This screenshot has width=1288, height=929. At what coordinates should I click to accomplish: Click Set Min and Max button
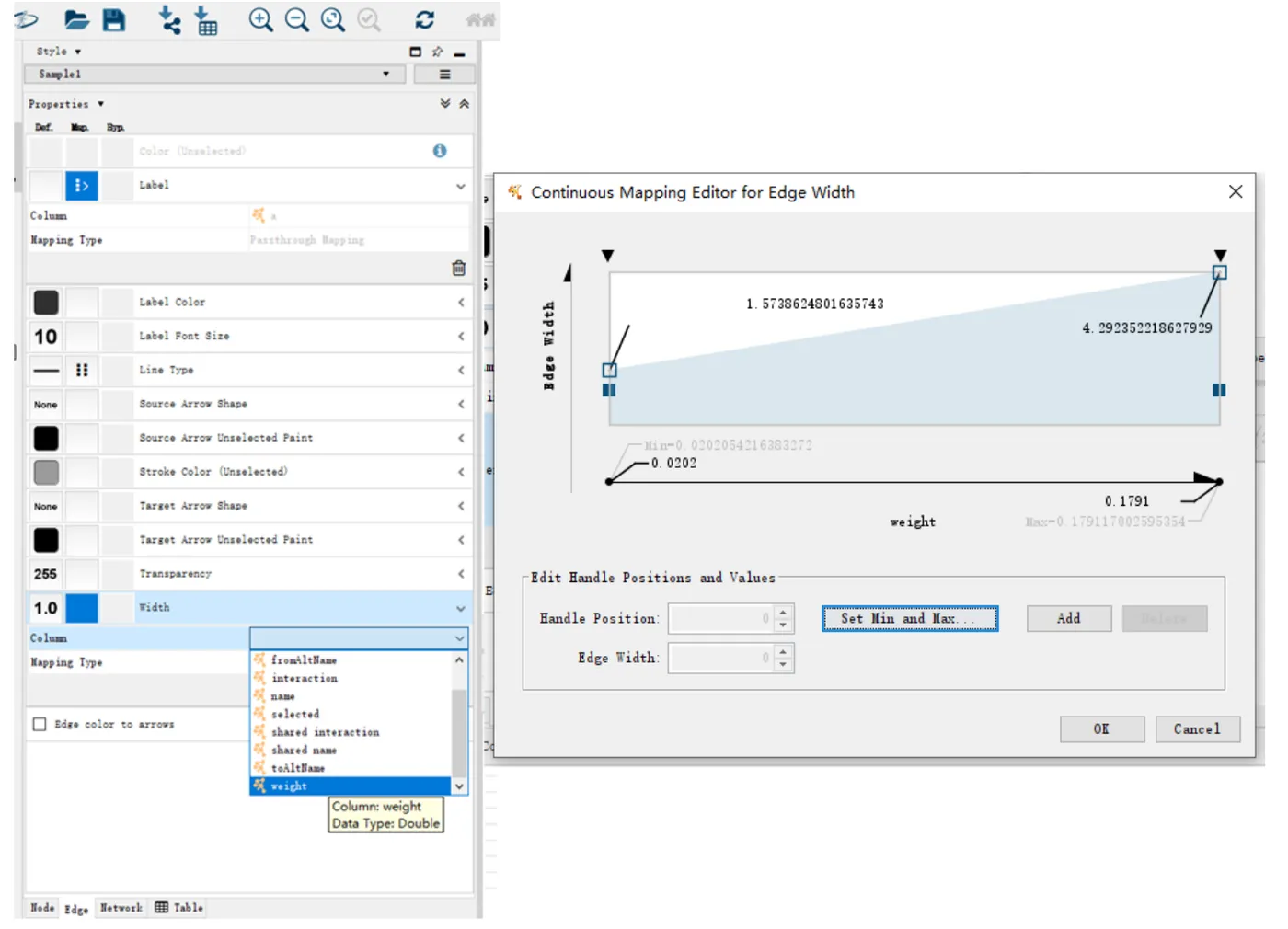(910, 619)
